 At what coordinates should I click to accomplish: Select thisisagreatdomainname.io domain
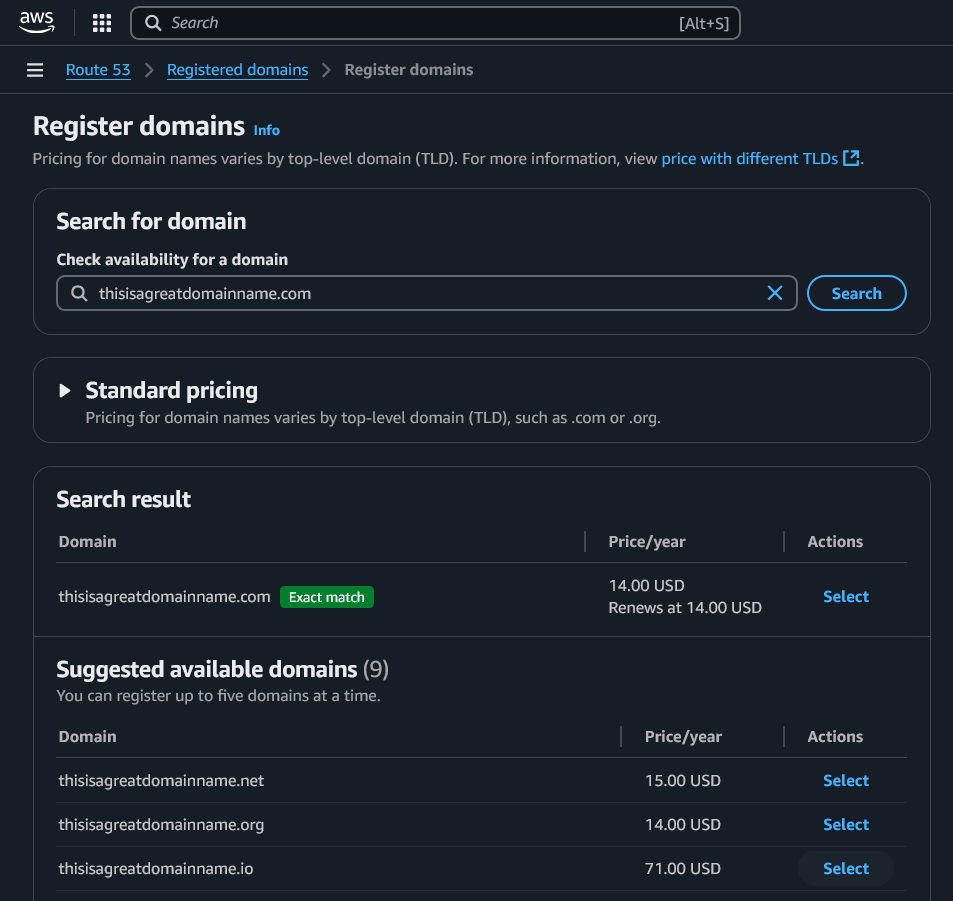coord(845,869)
